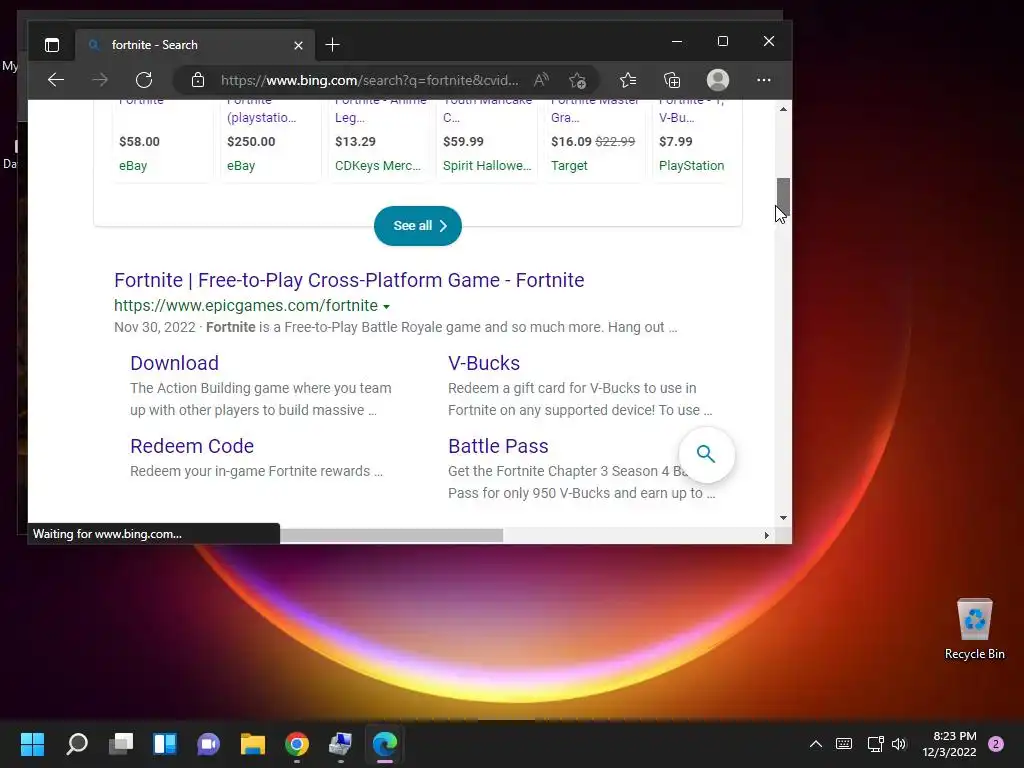Click the floating search magnifier button
The image size is (1024, 768).
point(706,455)
